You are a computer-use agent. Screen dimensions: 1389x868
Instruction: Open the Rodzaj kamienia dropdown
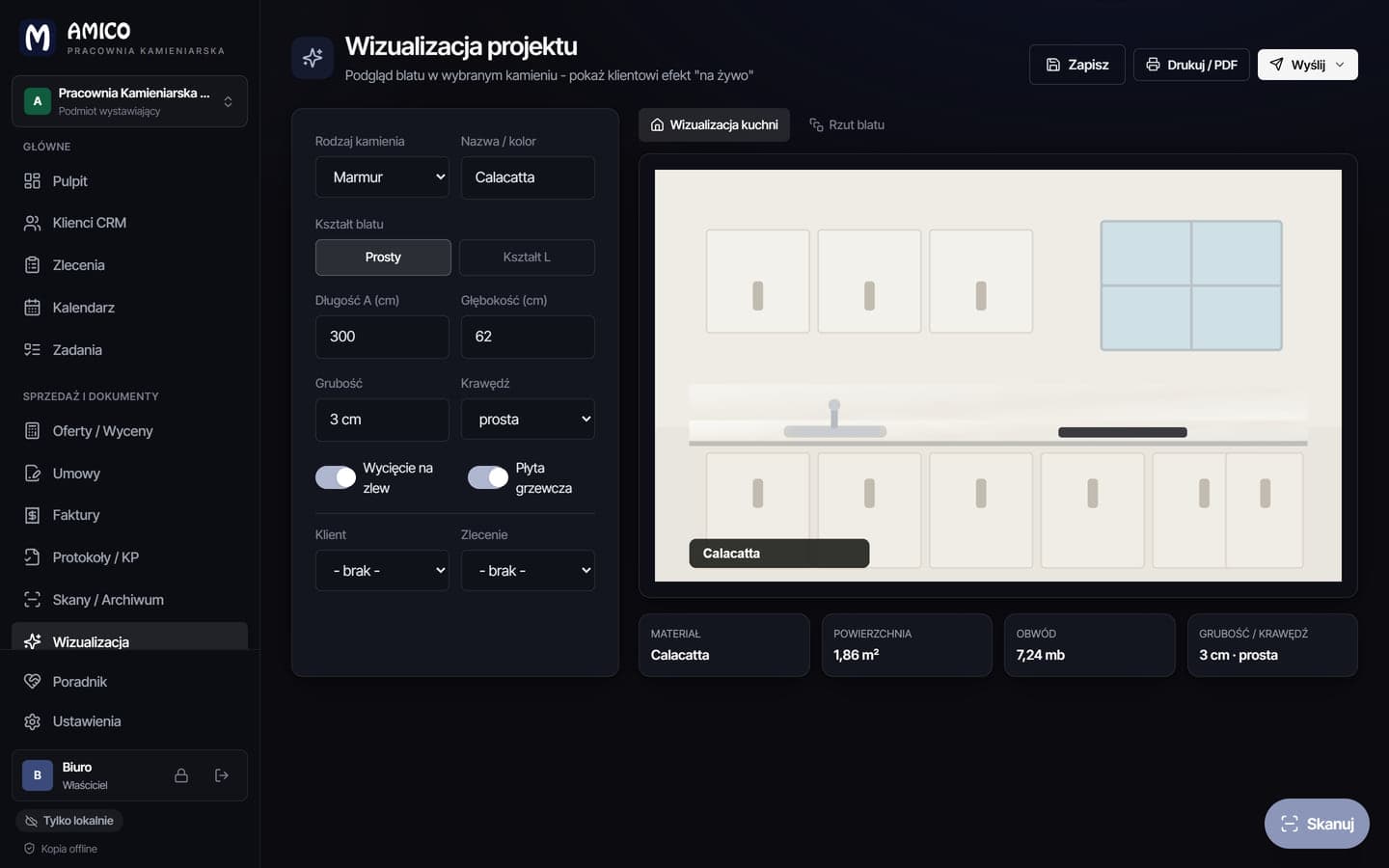(382, 177)
